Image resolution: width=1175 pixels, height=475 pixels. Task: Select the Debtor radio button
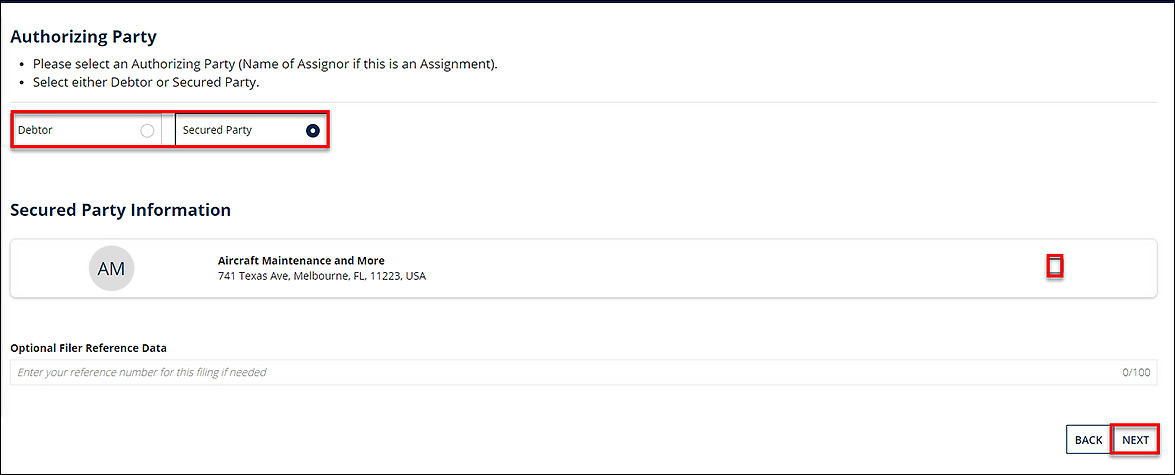[147, 130]
